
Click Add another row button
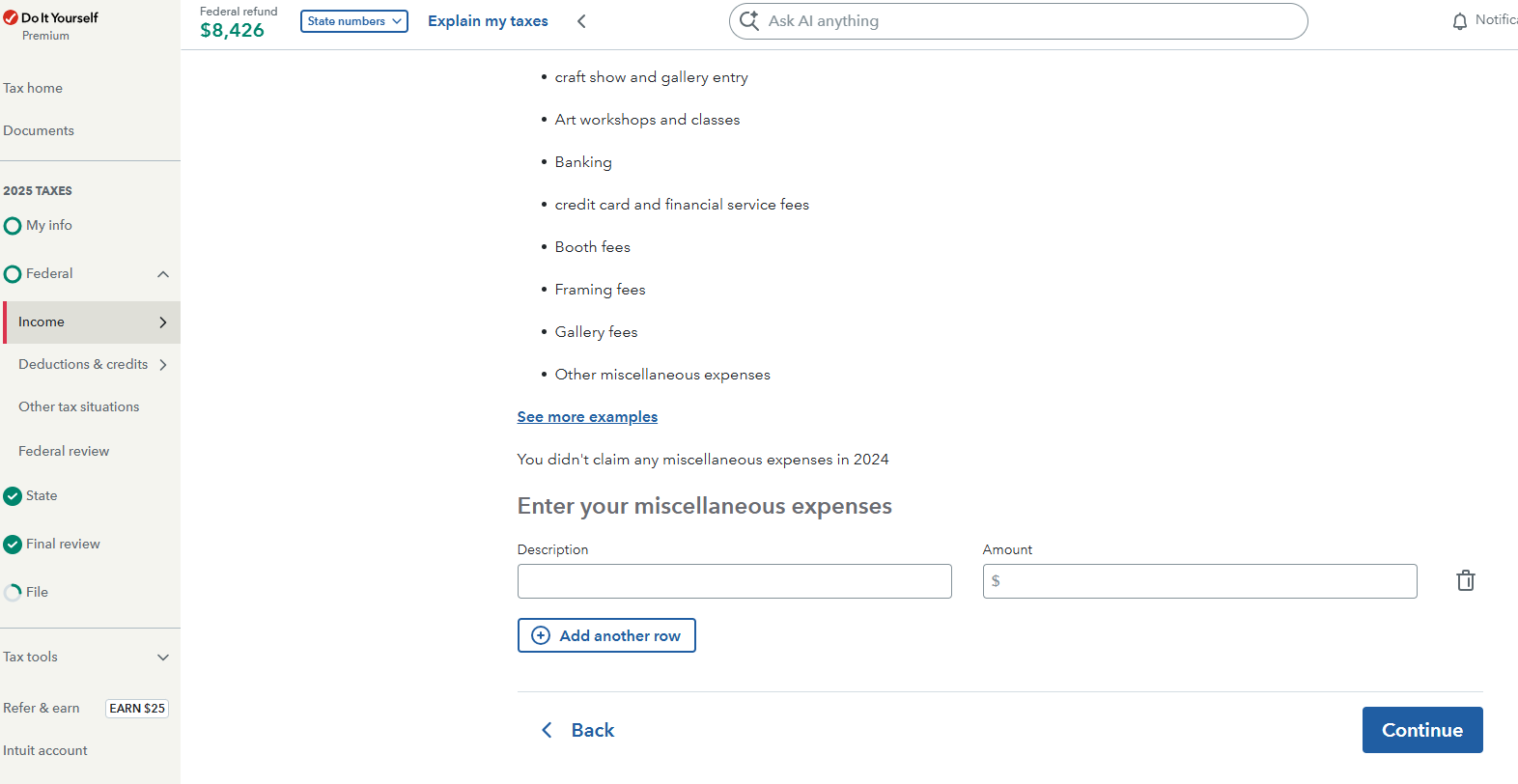tap(606, 635)
